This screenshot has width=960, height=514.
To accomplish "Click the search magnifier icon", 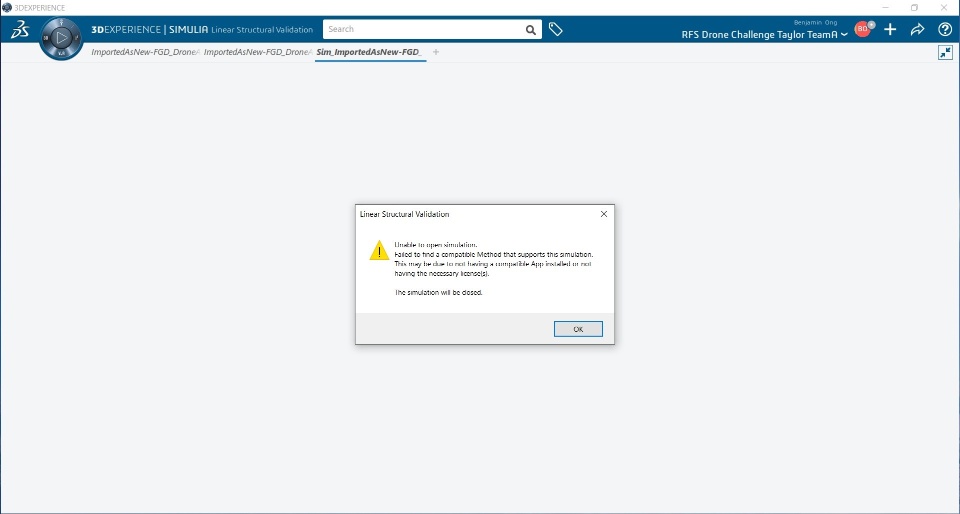I will (531, 29).
